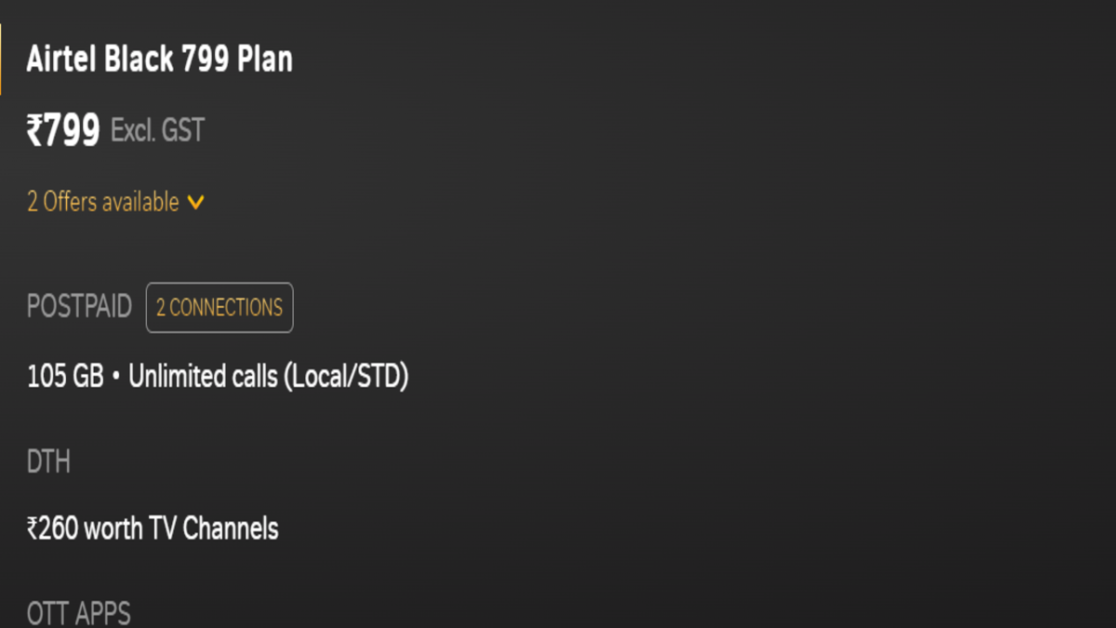Click ₹260 worth TV Channels text

click(x=153, y=528)
